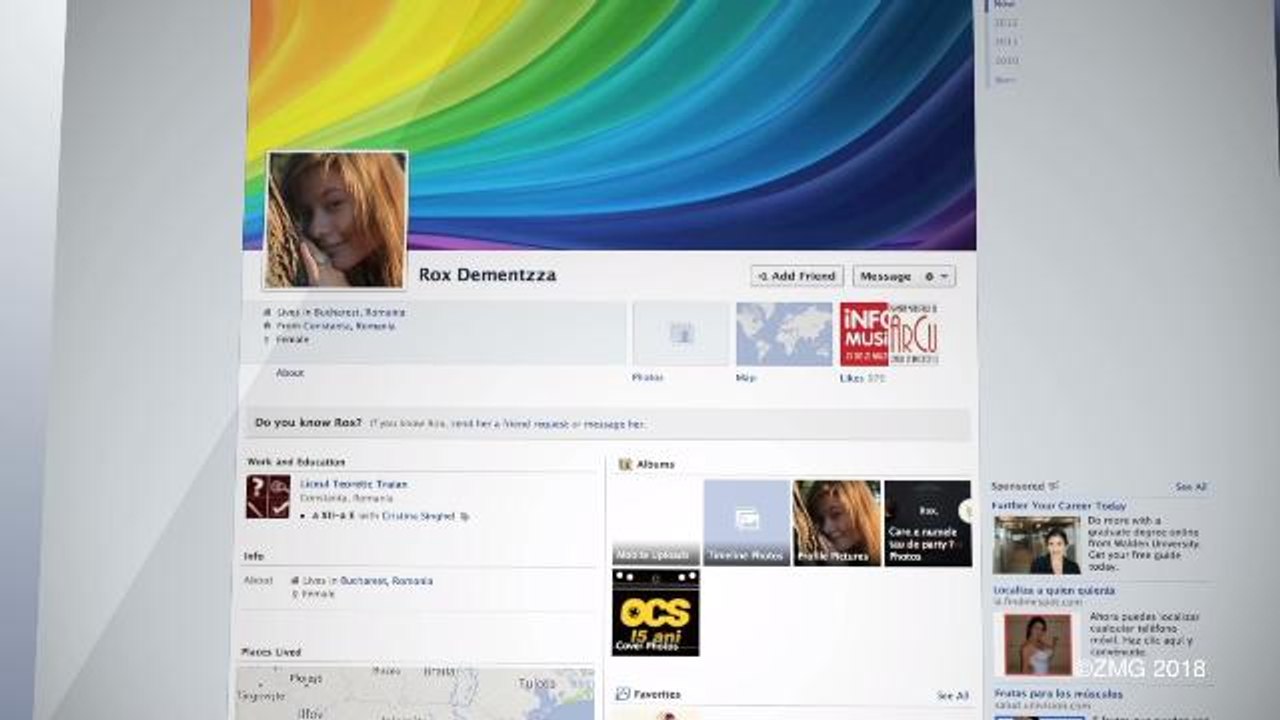Image resolution: width=1280 pixels, height=720 pixels.
Task: Open the Photos tile on the profile
Action: click(681, 334)
